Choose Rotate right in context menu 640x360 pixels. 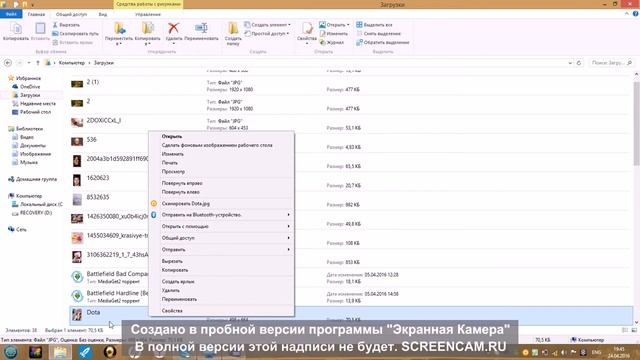[x=221, y=183]
